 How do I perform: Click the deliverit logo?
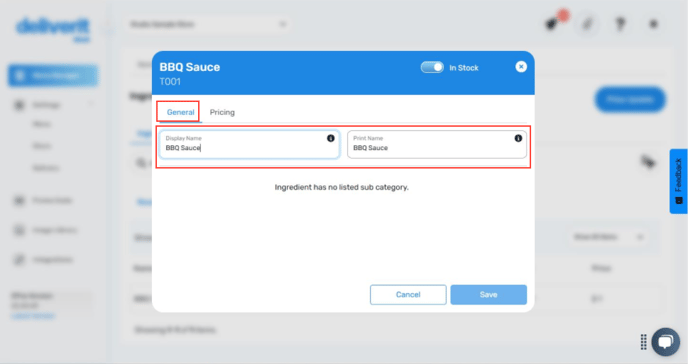(x=53, y=29)
